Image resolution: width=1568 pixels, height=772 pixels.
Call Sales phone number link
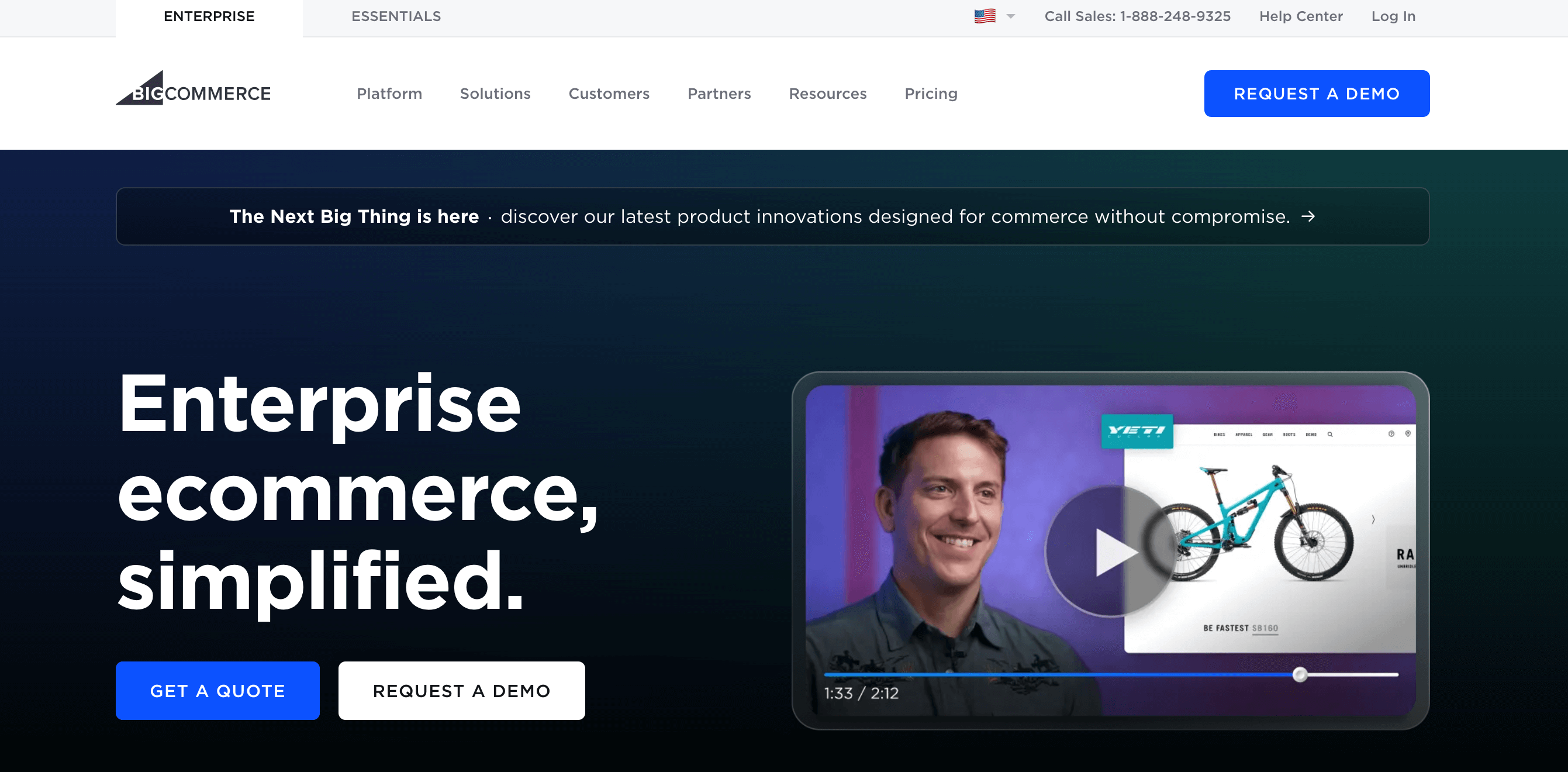tap(1138, 16)
